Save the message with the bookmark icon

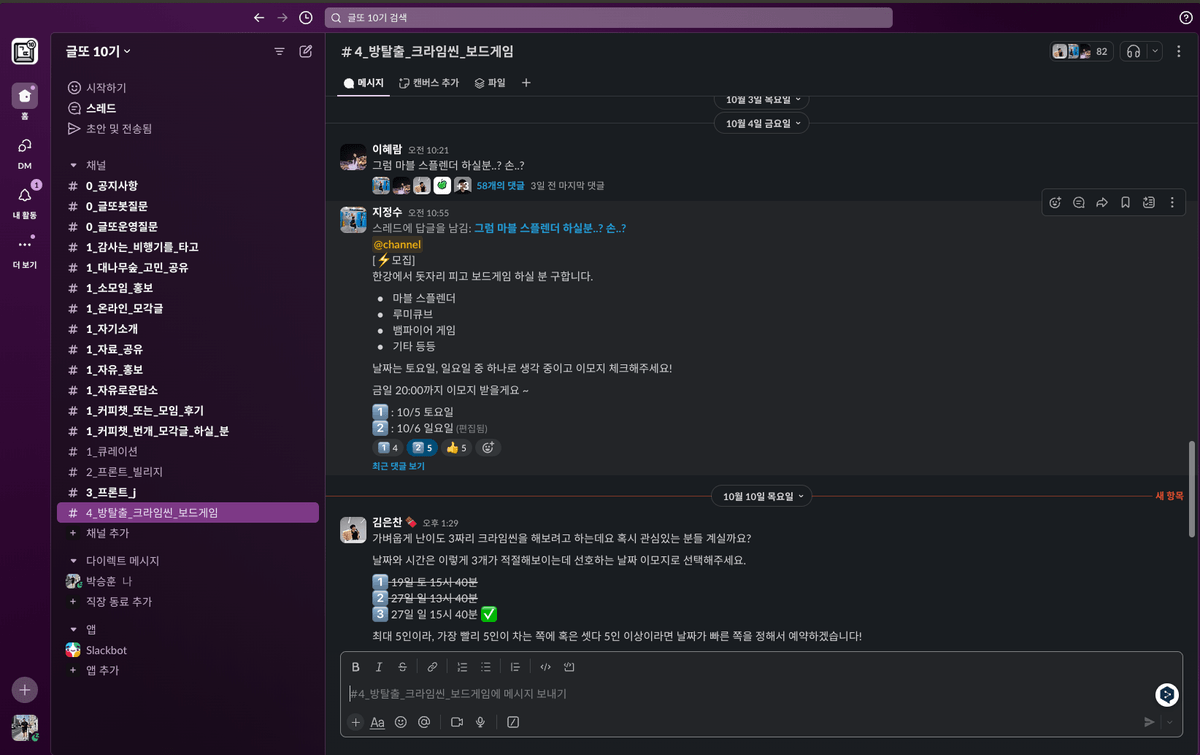[1124, 202]
